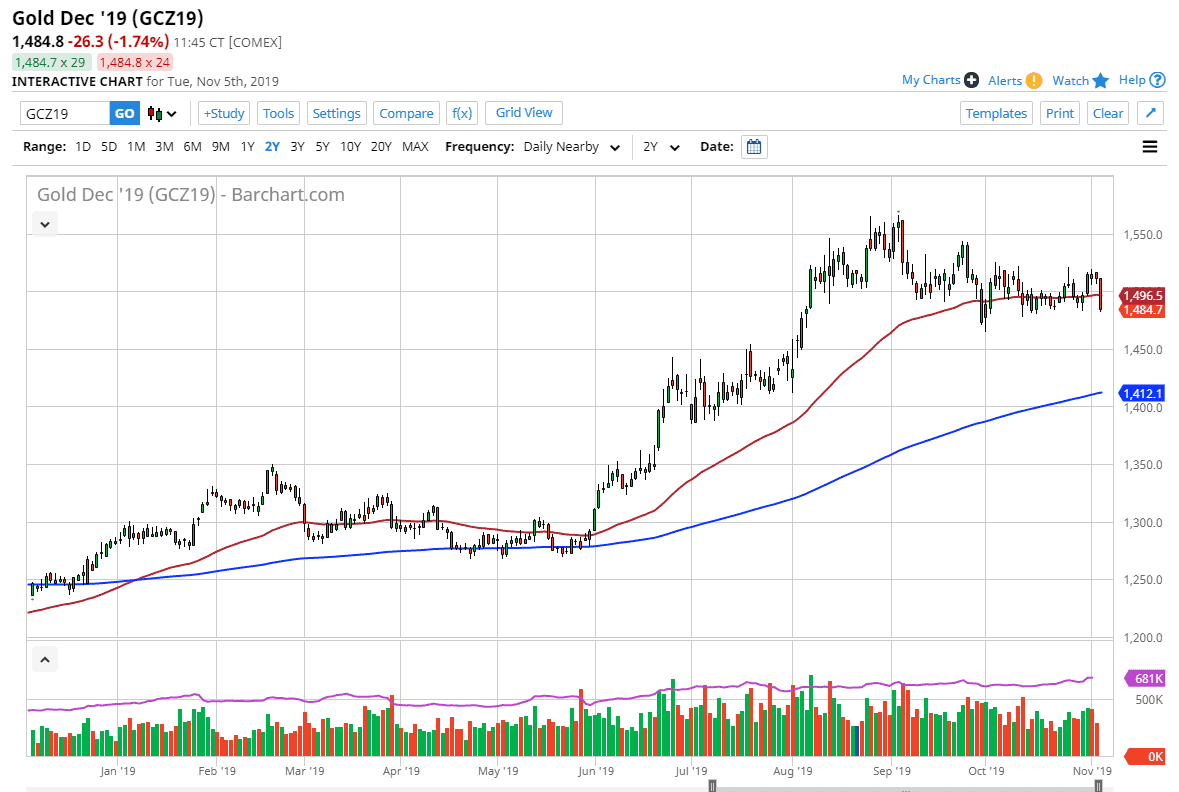This screenshot has height=792, width=1179.
Task: Open fullscreen with the pop-out arrow icon
Action: [1150, 113]
